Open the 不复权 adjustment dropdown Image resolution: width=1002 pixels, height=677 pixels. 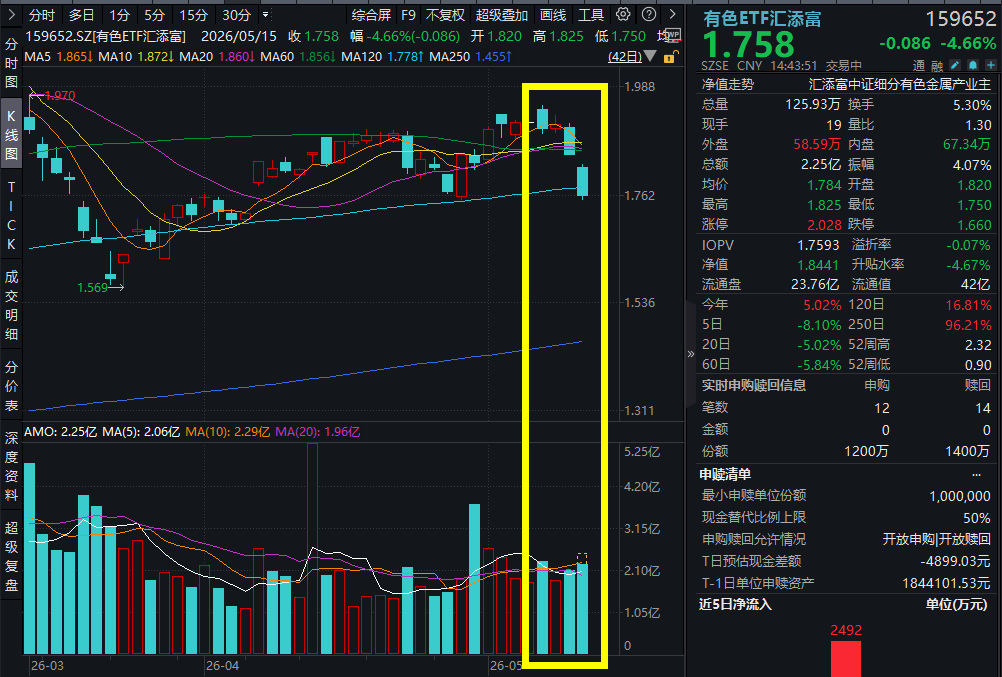(445, 15)
